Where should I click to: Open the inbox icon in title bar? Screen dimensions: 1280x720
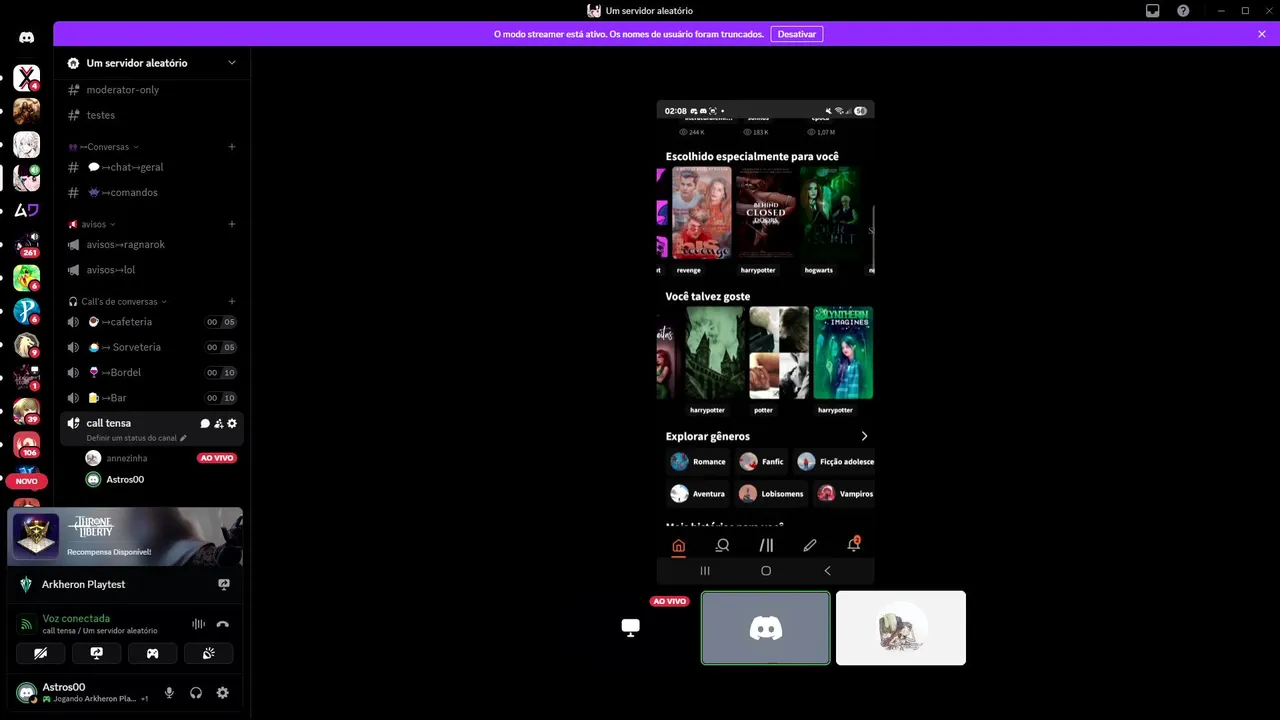click(1153, 11)
